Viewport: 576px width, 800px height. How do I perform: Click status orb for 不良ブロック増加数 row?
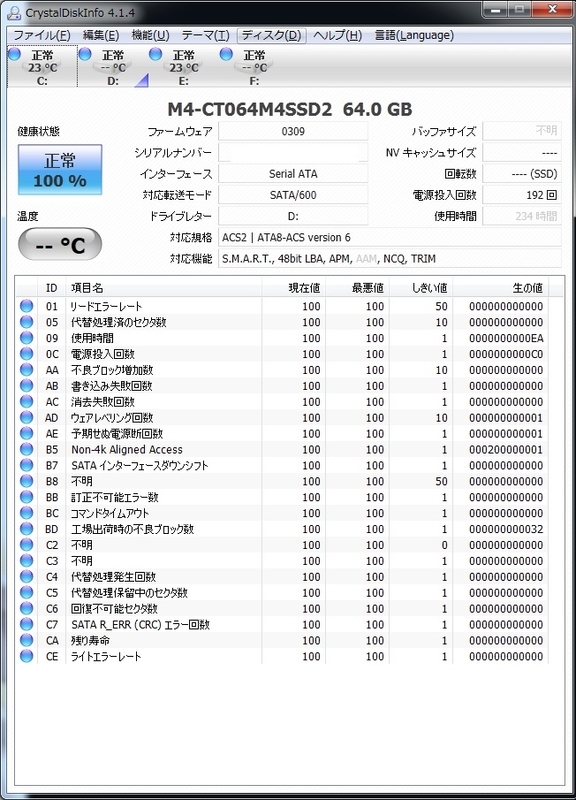click(x=27, y=370)
